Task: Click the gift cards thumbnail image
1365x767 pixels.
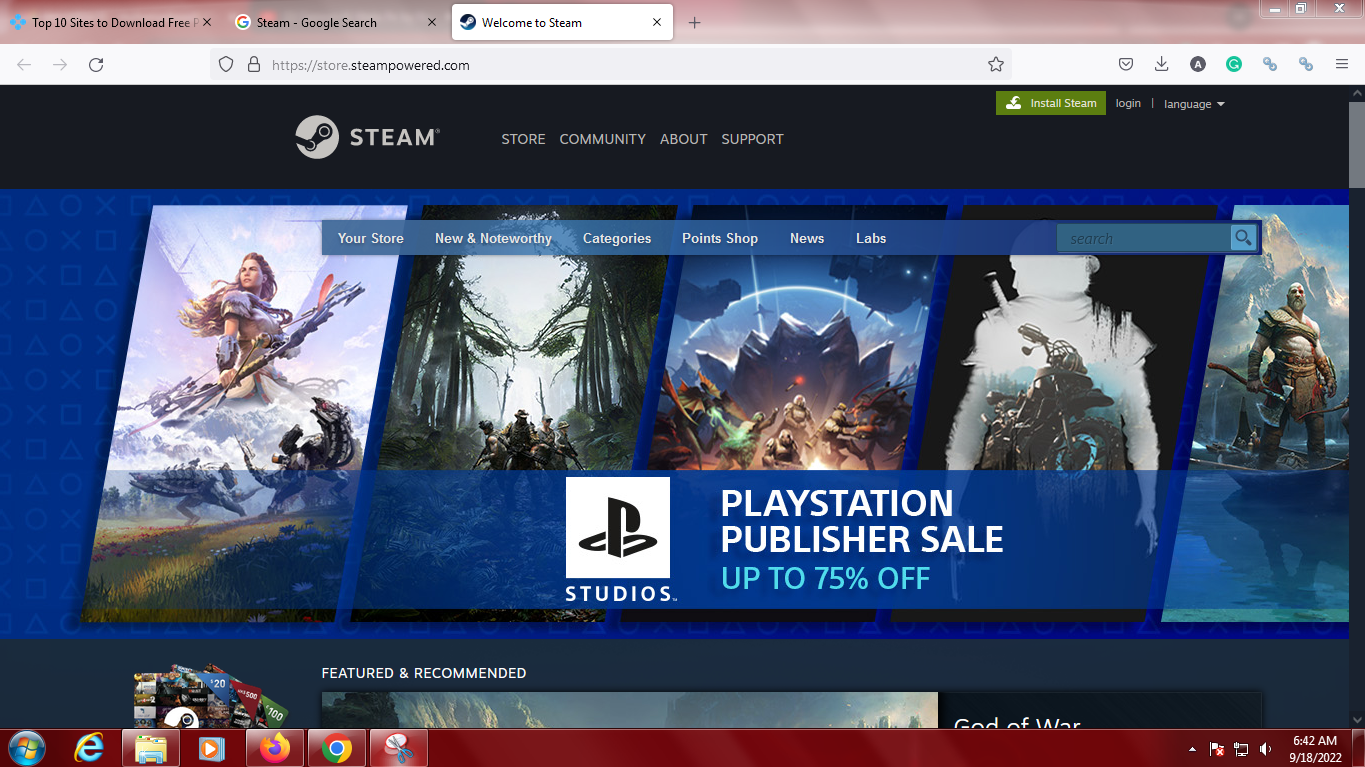Action: 210,695
